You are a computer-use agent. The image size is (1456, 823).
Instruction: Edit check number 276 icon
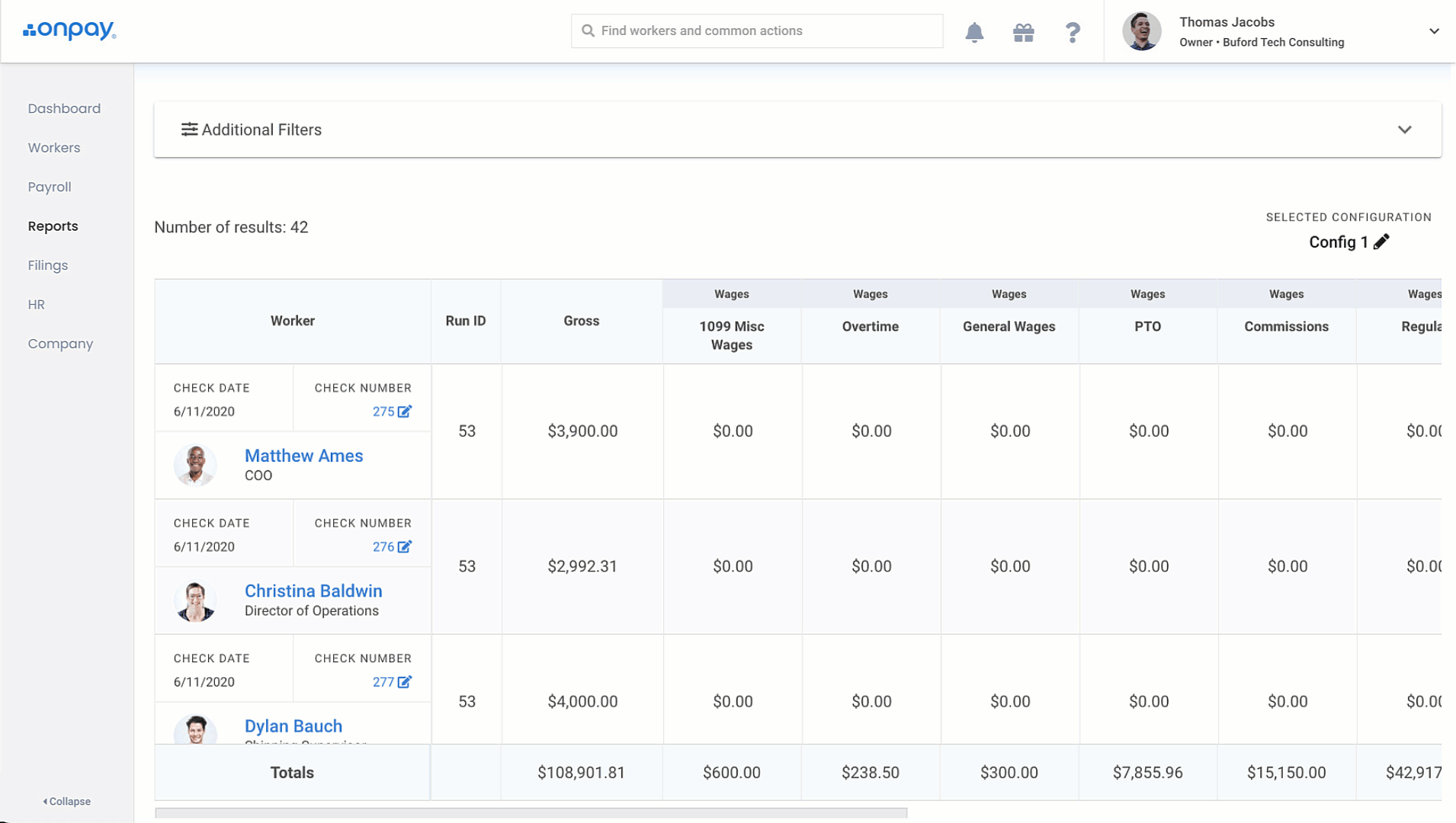click(x=405, y=546)
